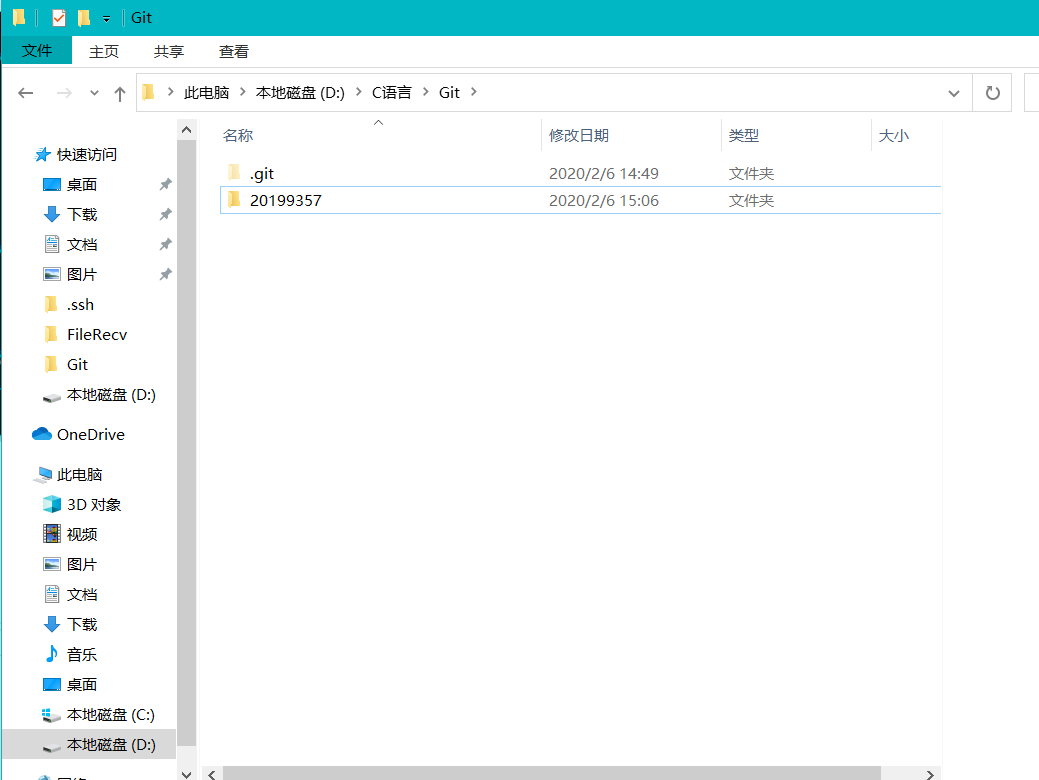Viewport: 1039px width, 780px height.
Task: Open 下载 under 此电脑
Action: click(82, 624)
